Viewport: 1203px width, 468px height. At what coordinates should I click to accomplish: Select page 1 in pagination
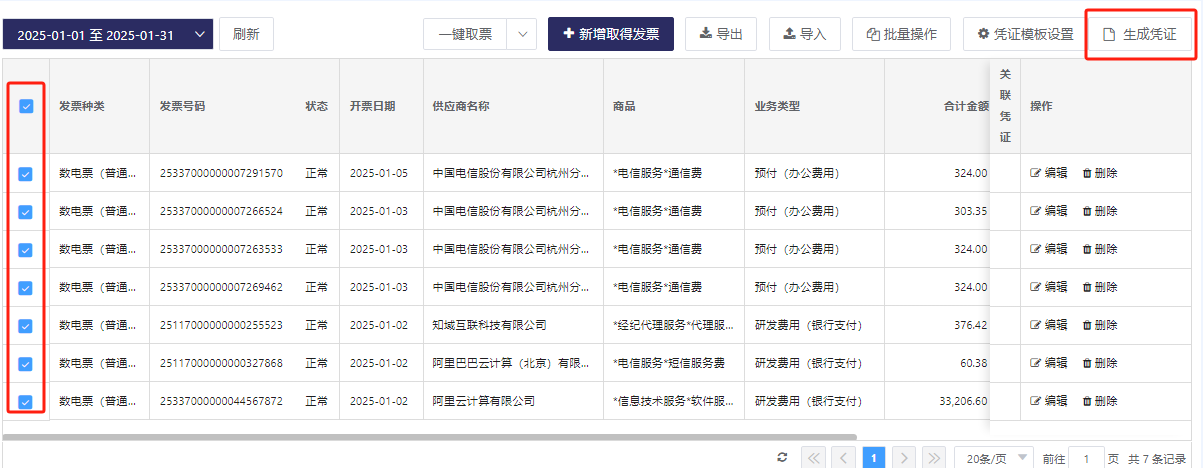pyautogui.click(x=873, y=458)
